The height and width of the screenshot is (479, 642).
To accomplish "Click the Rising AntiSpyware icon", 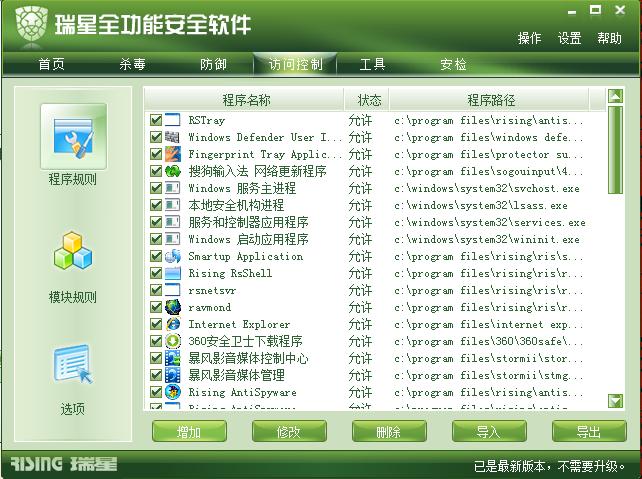I will (173, 392).
